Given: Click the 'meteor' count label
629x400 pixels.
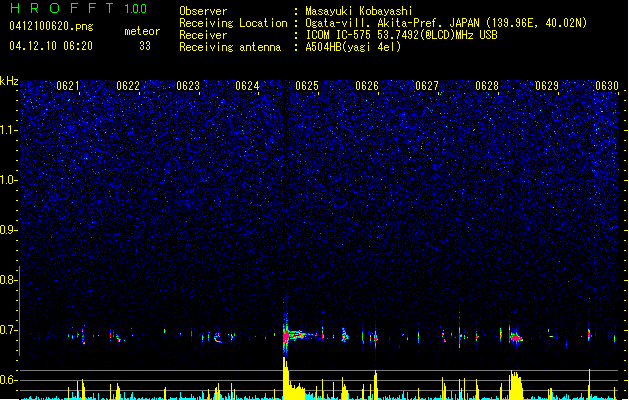Looking at the screenshot, I should (x=142, y=31).
